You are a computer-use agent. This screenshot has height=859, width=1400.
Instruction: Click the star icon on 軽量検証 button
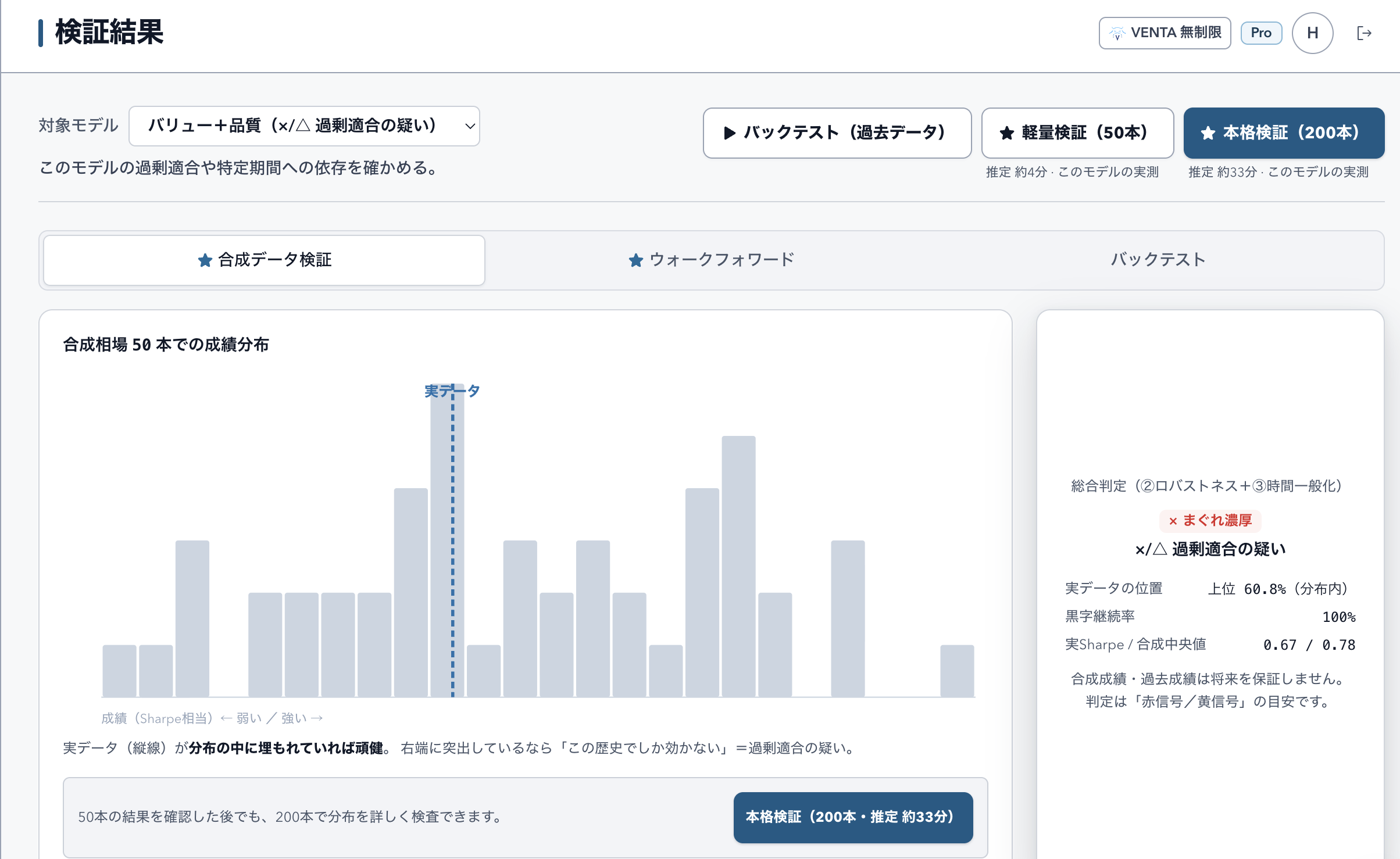pyautogui.click(x=1006, y=133)
